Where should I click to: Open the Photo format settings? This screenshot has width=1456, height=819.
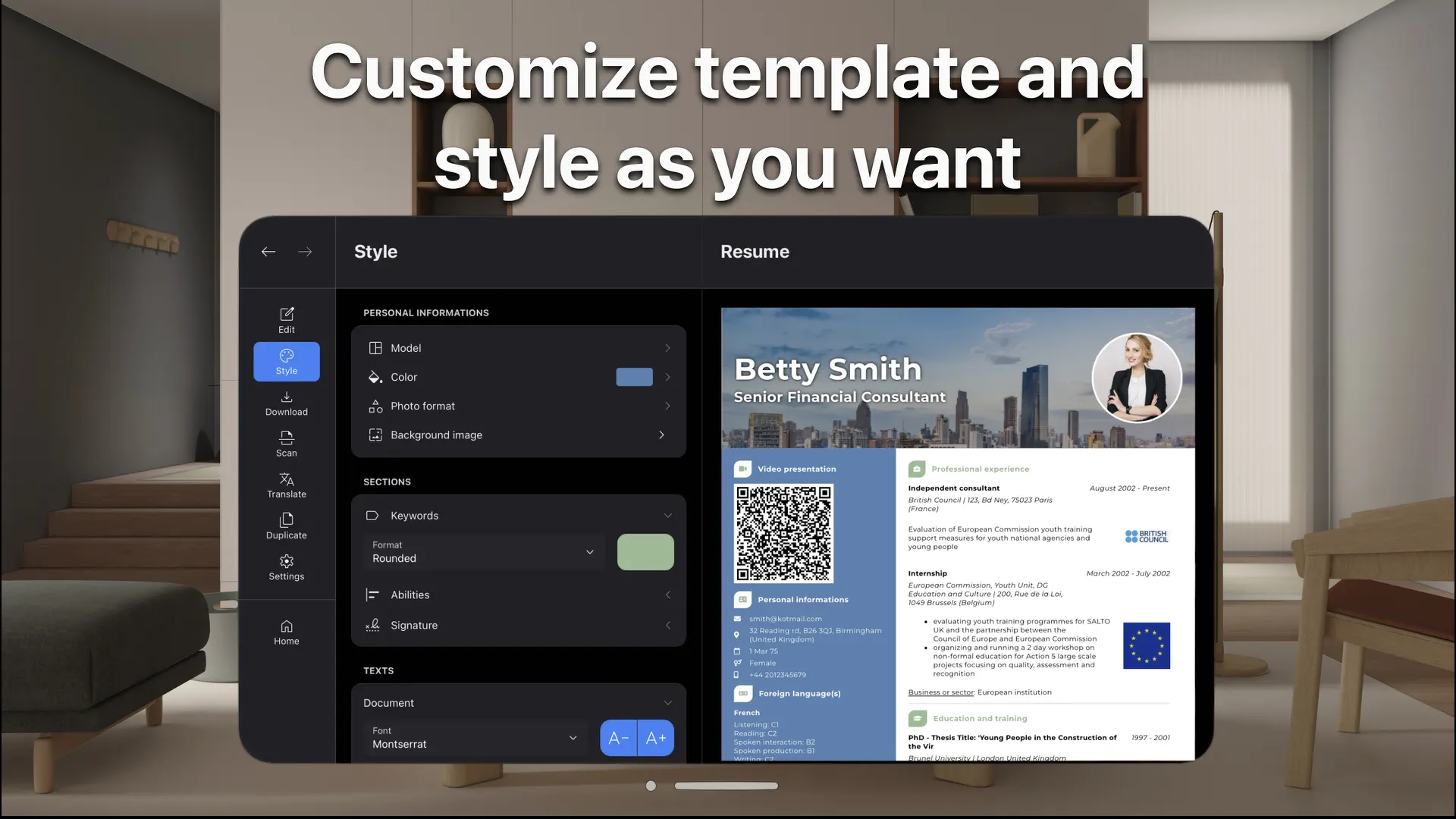(x=519, y=406)
